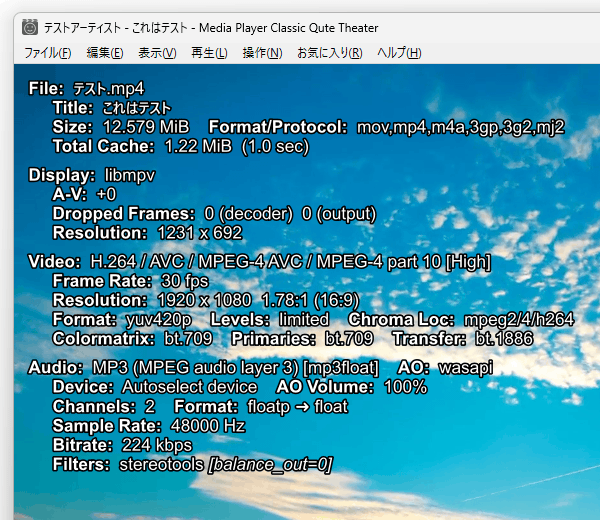Viewport: 600px width, 520px height.
Task: Click the Levels value limited
Action: [x=304, y=319]
